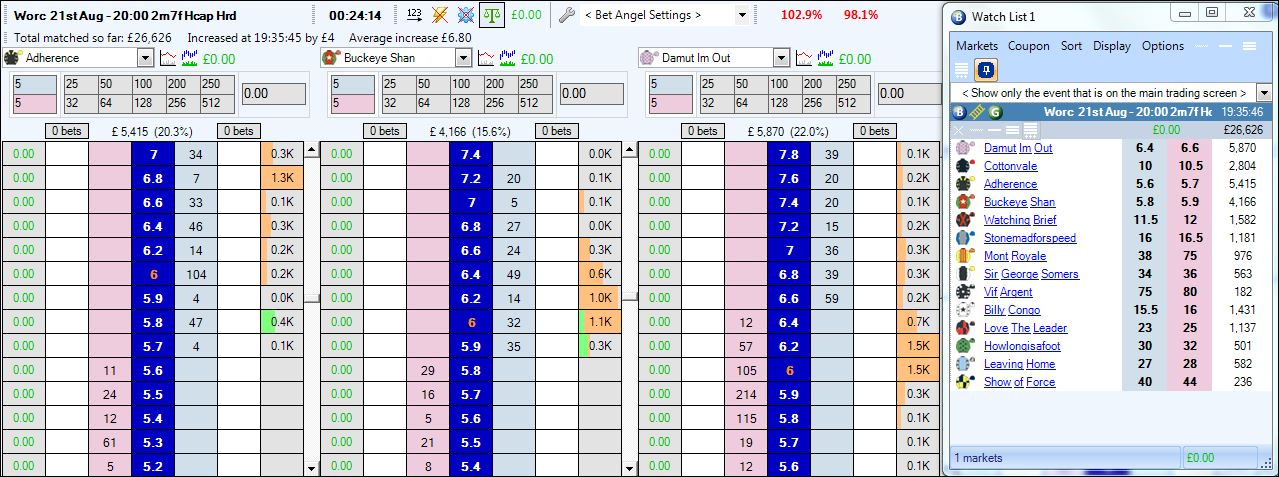Toggle the blue pin button in Watch List
The image size is (1279, 477).
click(988, 70)
